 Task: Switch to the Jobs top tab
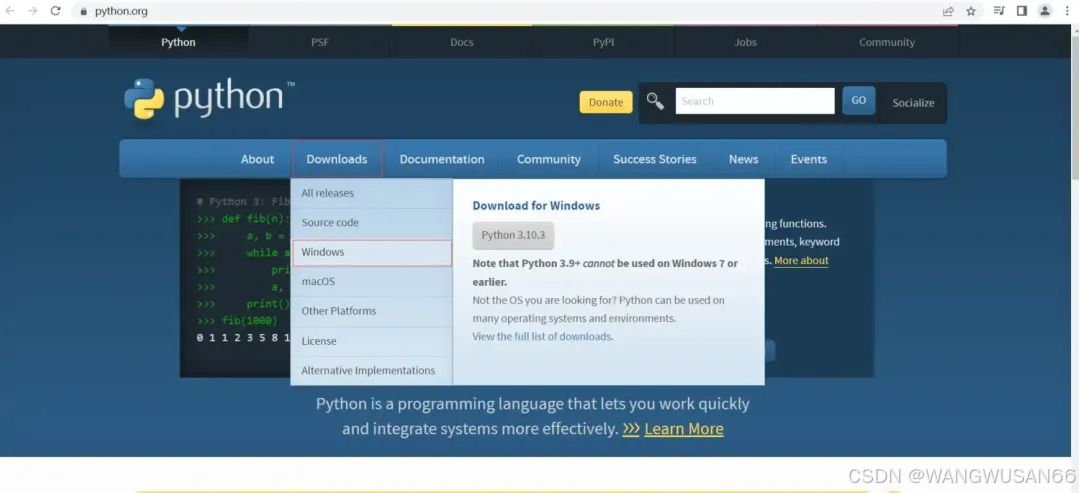coord(745,42)
